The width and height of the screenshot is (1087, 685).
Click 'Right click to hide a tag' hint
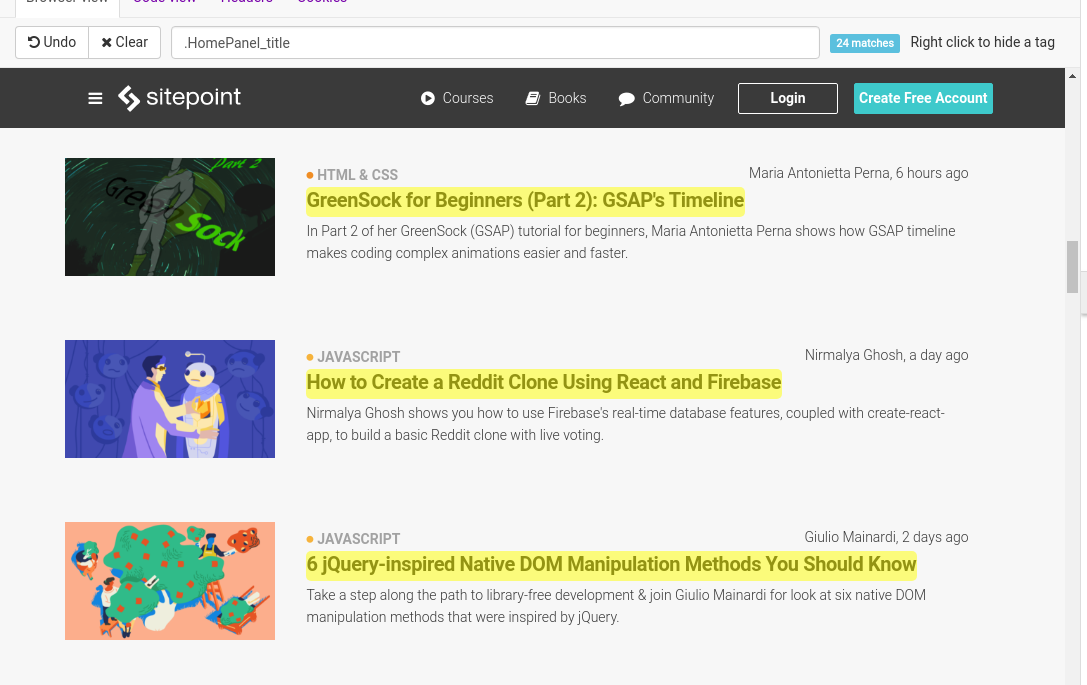[x=982, y=42]
